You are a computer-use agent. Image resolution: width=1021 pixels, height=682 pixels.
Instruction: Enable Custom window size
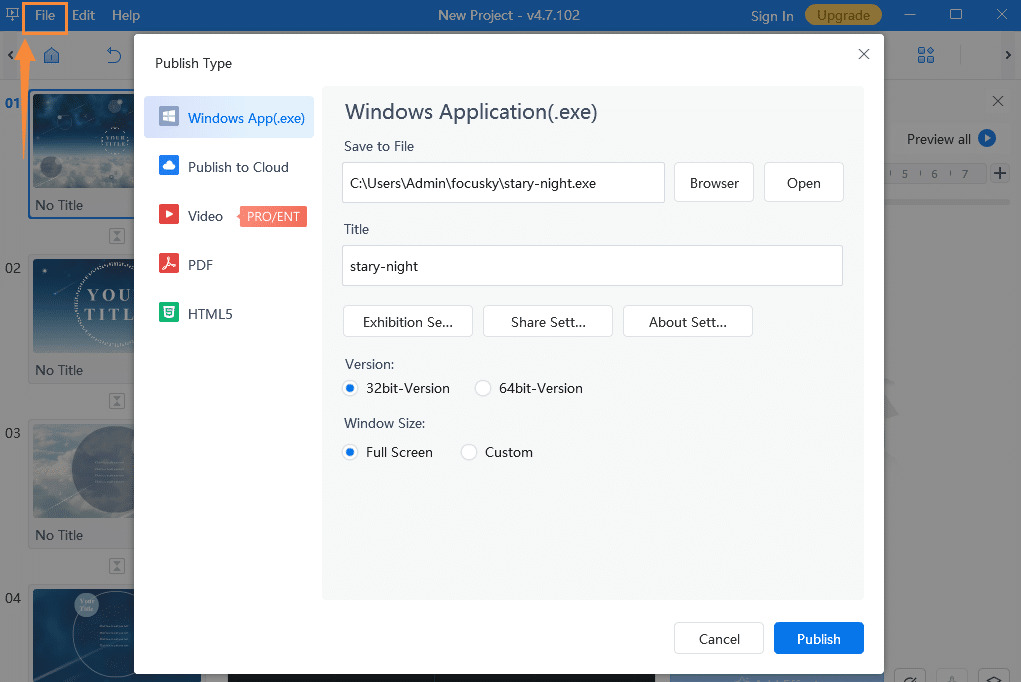[x=468, y=452]
